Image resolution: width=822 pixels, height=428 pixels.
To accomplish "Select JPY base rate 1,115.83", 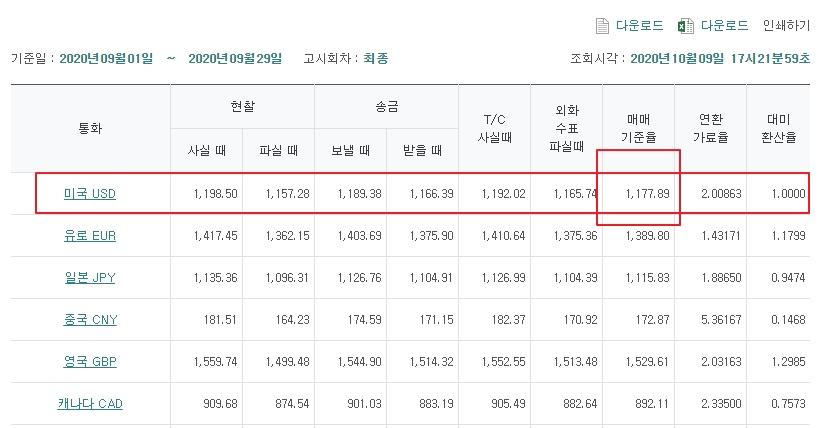I will pos(647,277).
